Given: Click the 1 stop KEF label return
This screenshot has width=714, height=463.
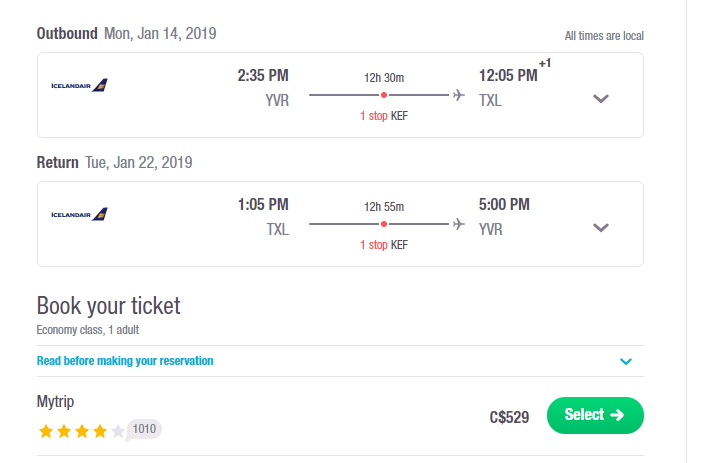Looking at the screenshot, I should coord(384,244).
